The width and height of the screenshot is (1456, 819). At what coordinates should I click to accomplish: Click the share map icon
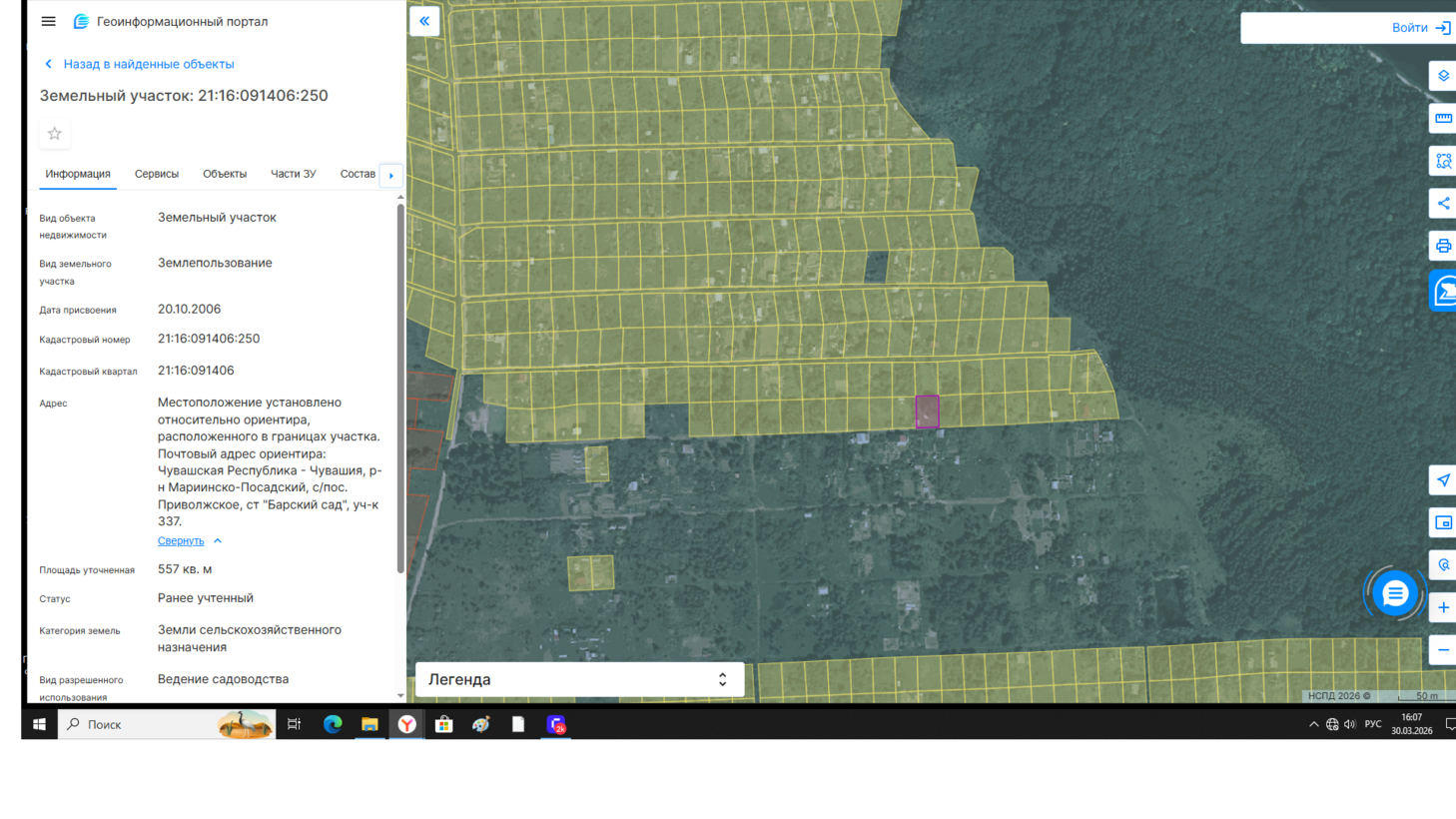pos(1443,204)
